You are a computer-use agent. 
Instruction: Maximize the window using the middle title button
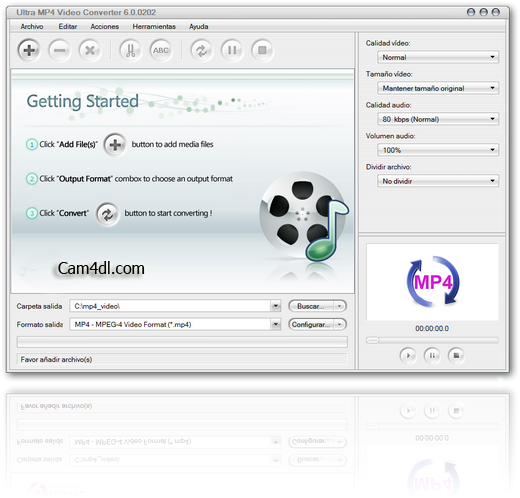(x=484, y=12)
